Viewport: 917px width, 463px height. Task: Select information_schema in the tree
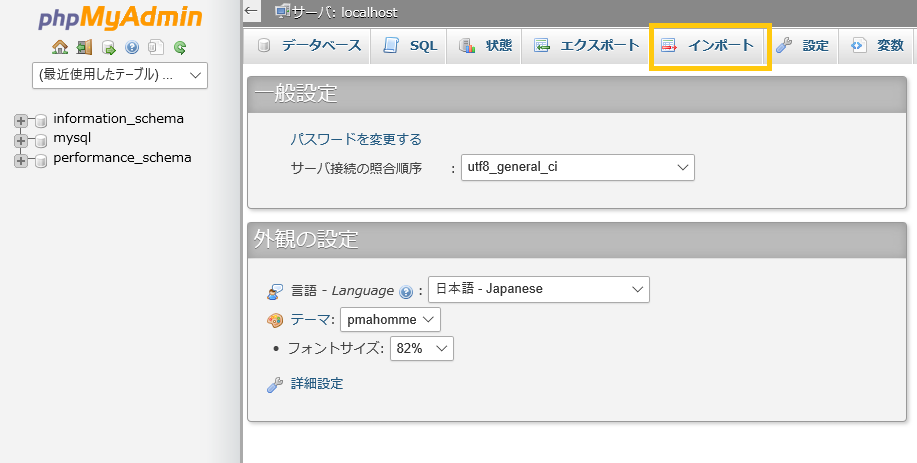(x=118, y=119)
